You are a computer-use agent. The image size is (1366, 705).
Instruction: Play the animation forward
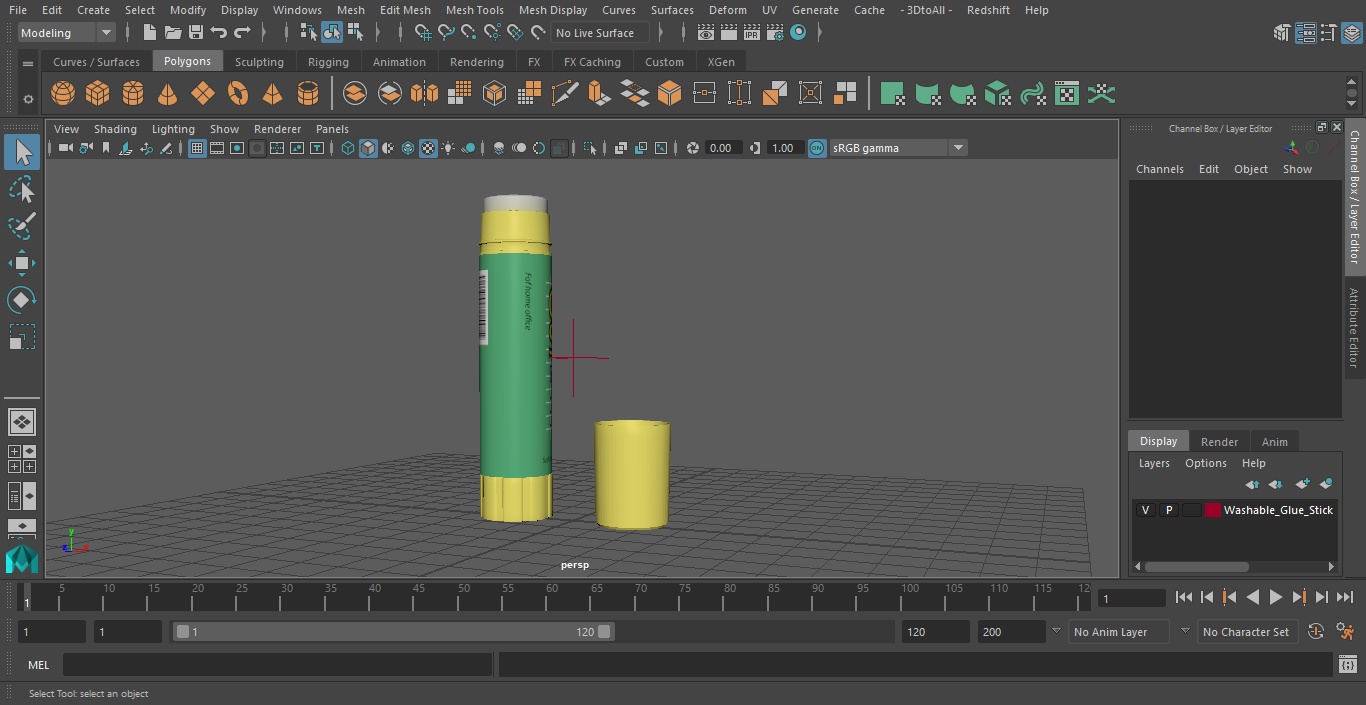(1276, 597)
